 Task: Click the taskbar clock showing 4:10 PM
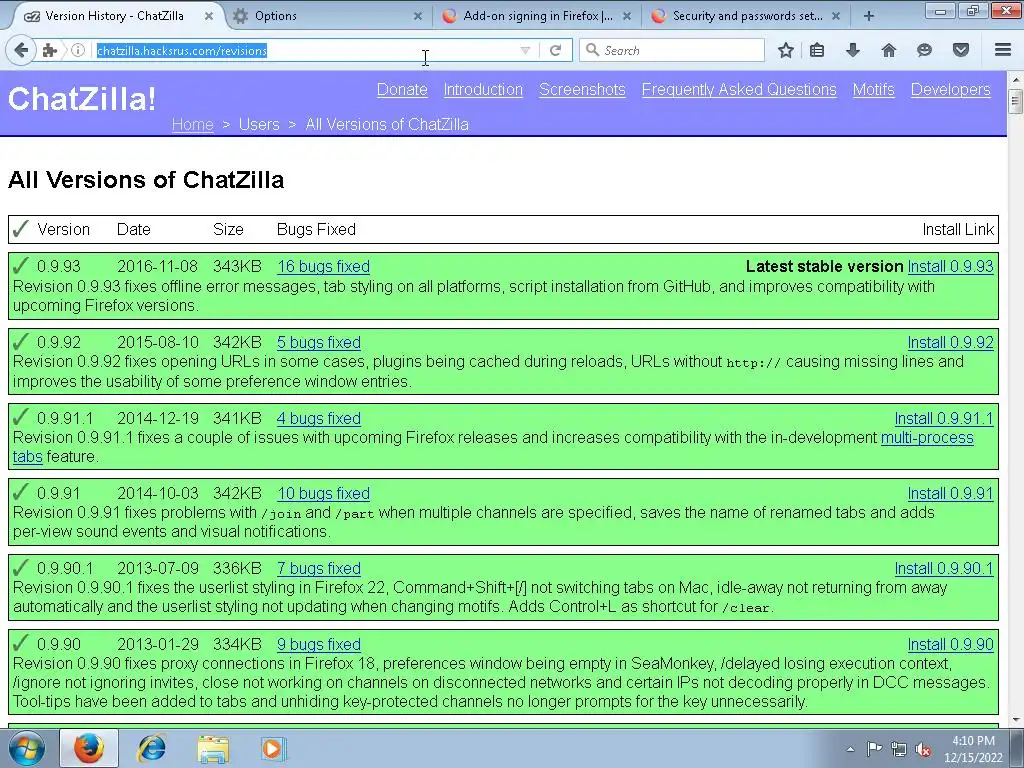coord(973,749)
